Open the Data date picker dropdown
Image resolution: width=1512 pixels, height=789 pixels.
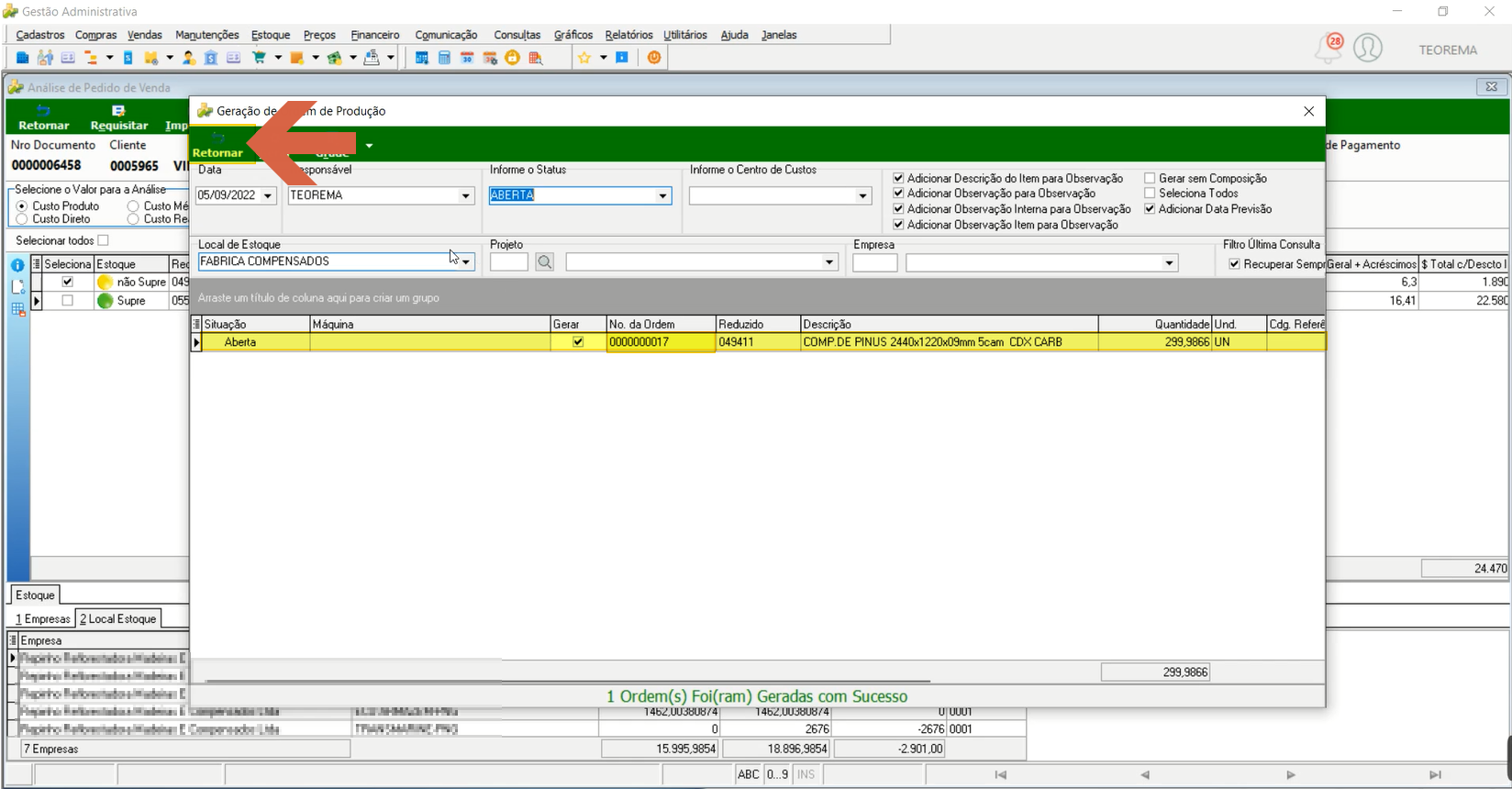(268, 195)
